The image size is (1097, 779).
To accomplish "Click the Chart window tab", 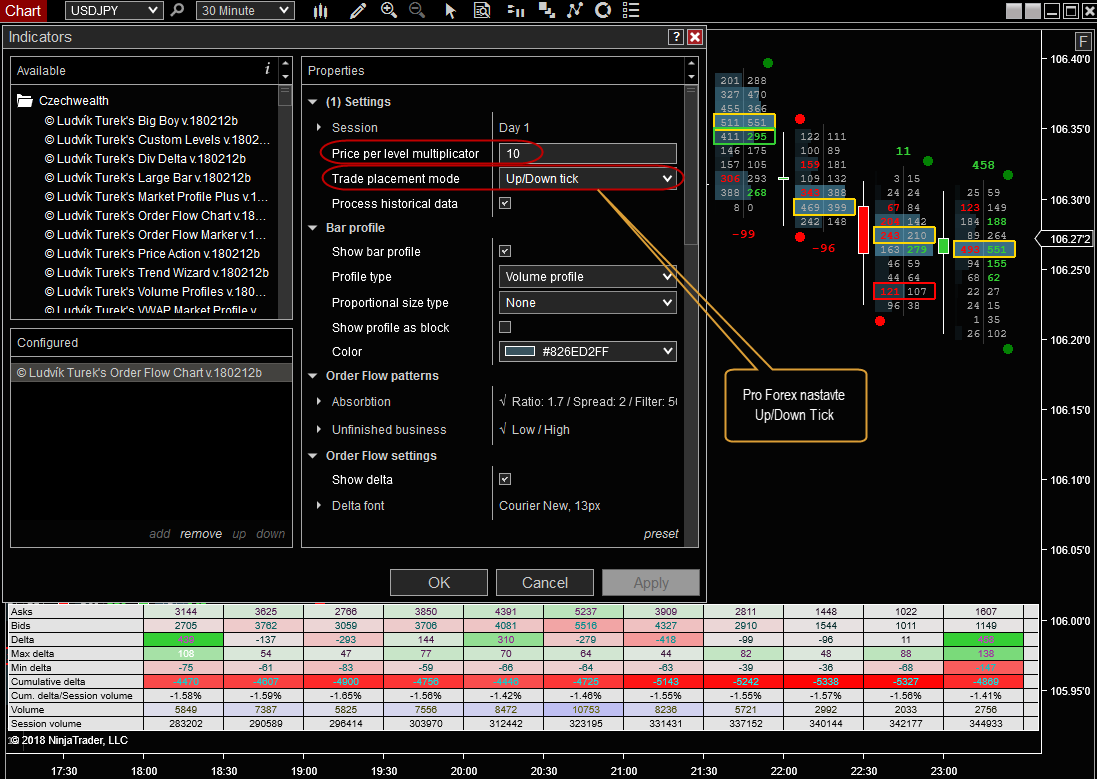I will coord(24,10).
